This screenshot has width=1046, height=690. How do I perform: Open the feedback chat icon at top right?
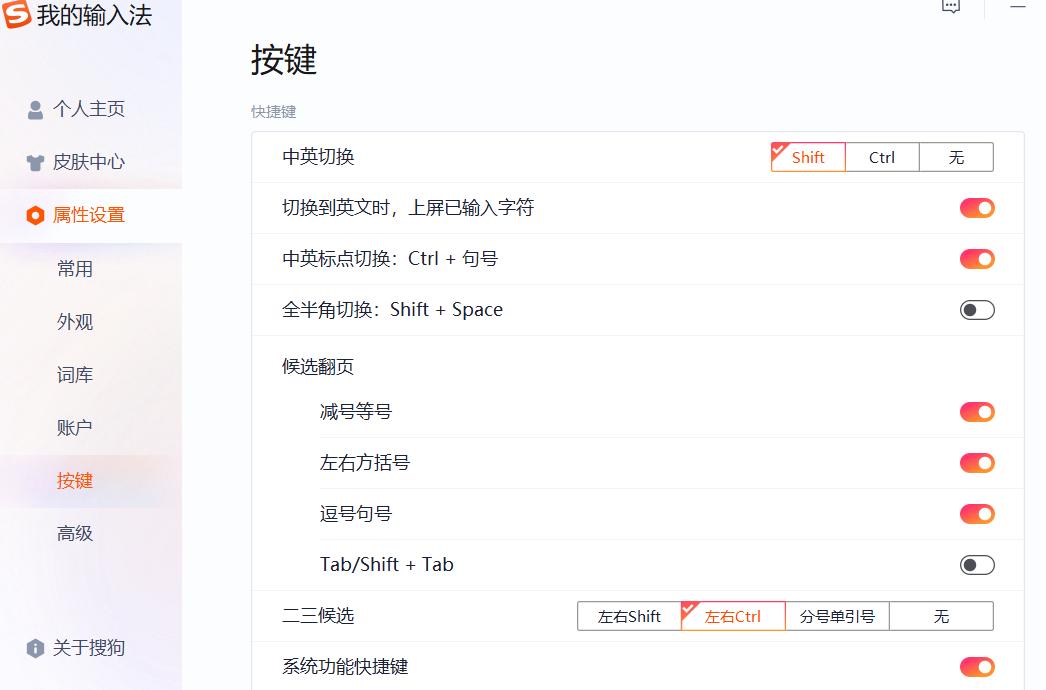coord(950,7)
